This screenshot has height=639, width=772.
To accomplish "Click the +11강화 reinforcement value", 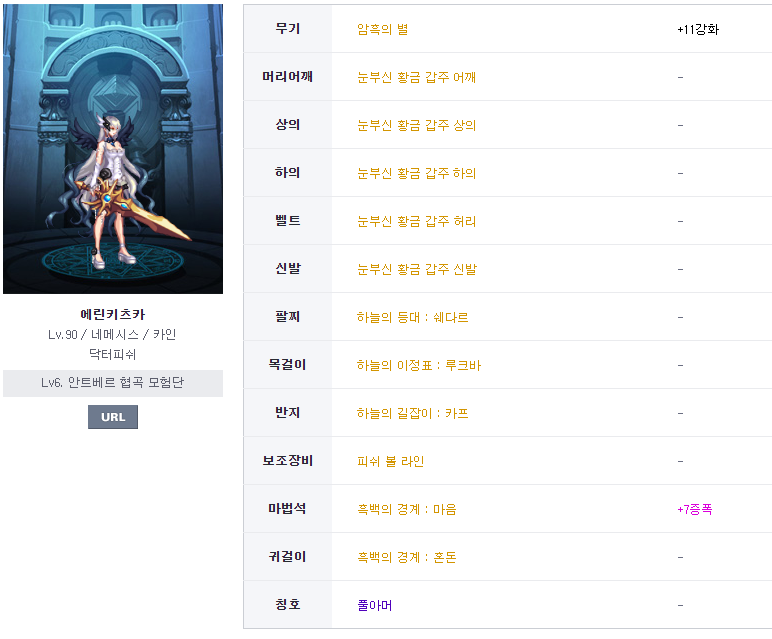I will (698, 29).
